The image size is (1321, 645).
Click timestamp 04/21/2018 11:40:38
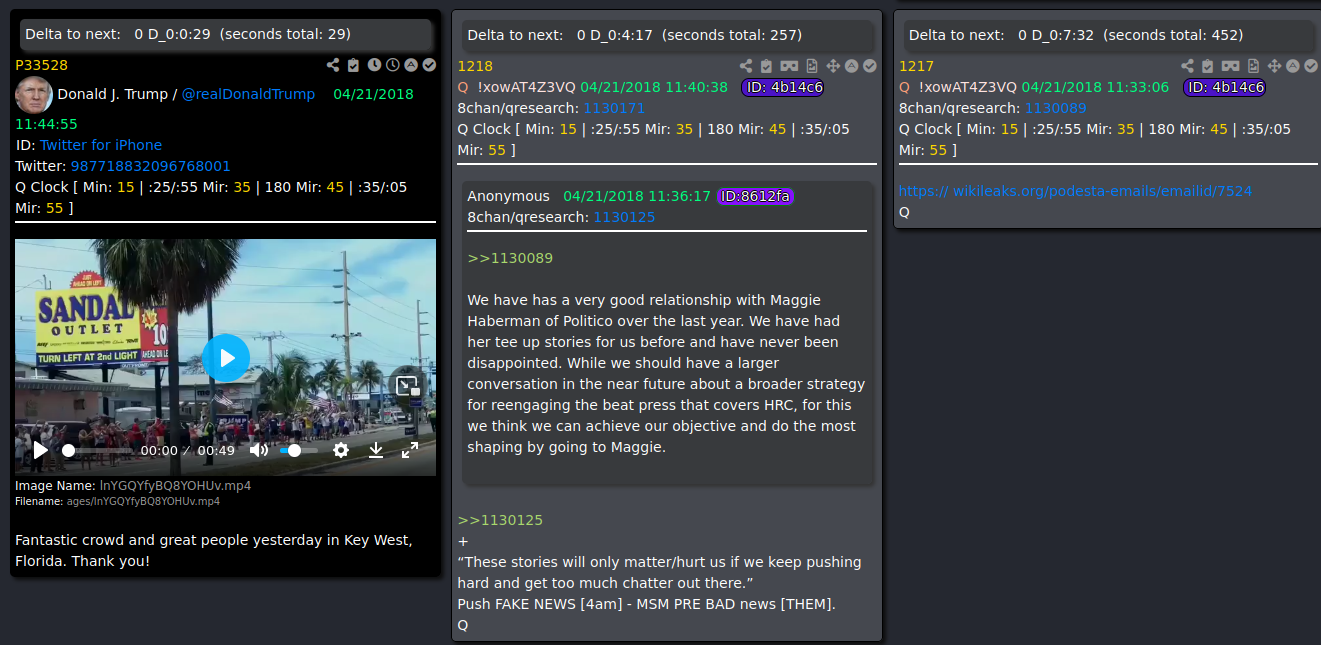coord(654,87)
